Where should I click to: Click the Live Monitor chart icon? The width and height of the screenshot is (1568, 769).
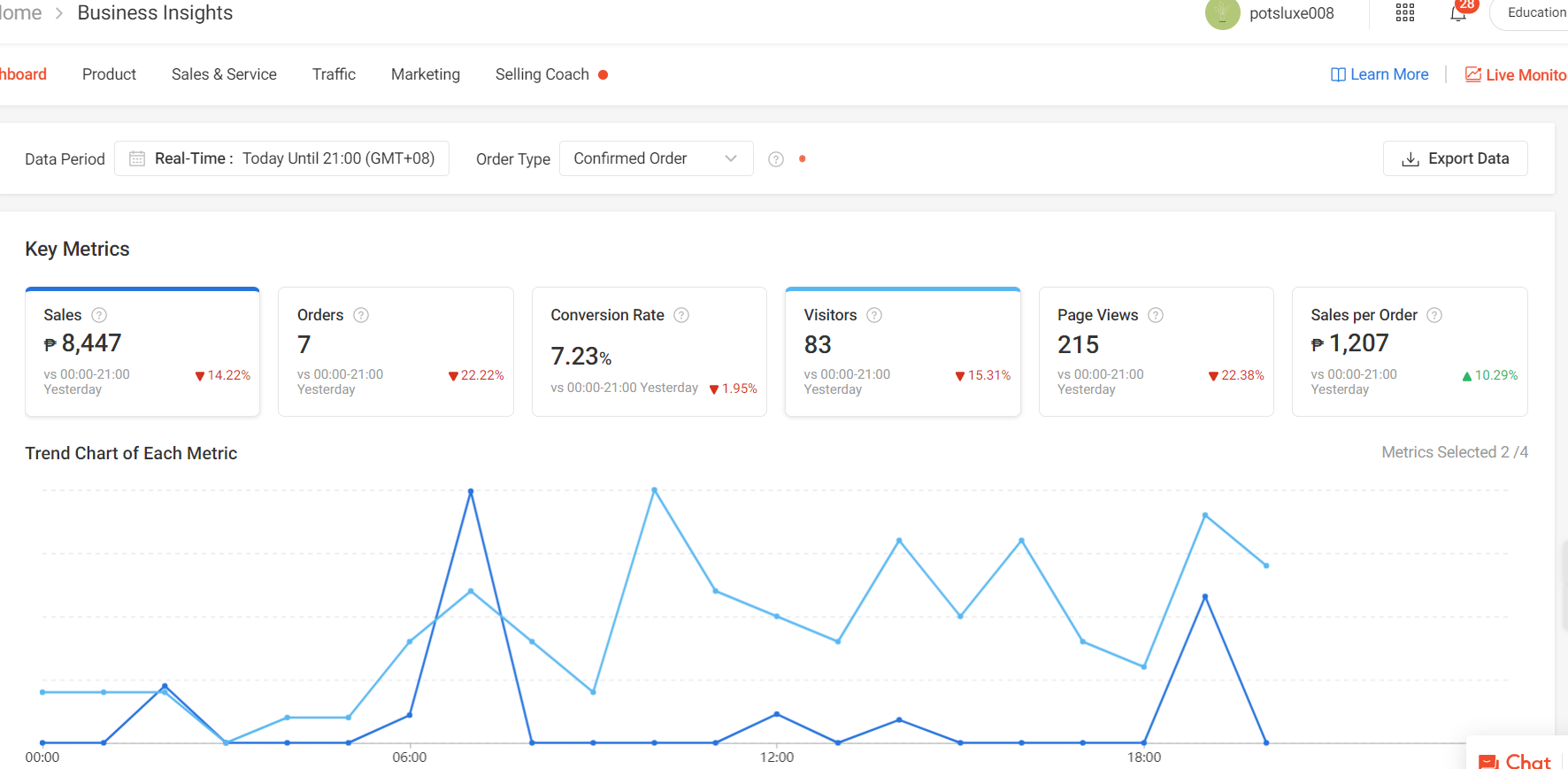click(1473, 74)
